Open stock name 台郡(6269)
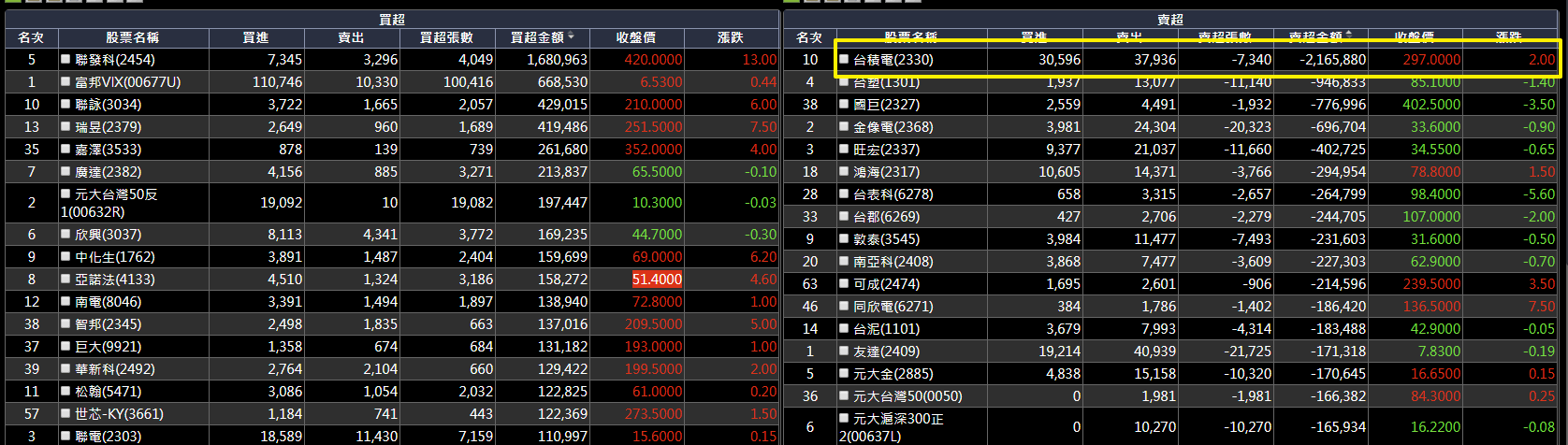Screen dimensions: 1568x445 886,217
